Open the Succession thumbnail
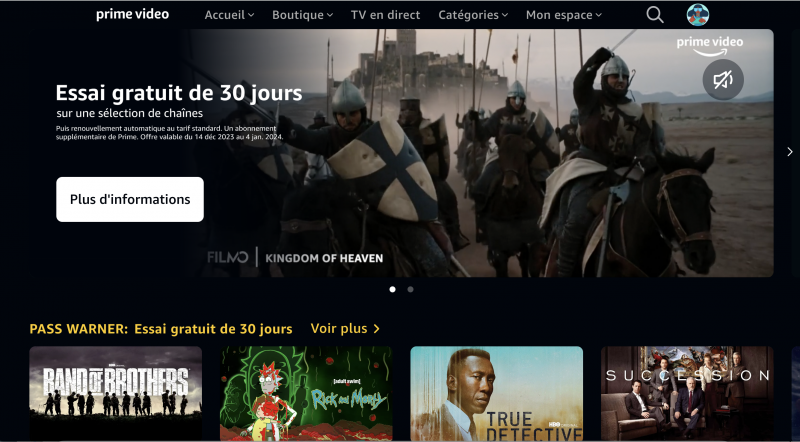Image resolution: width=800 pixels, height=442 pixels. point(687,393)
